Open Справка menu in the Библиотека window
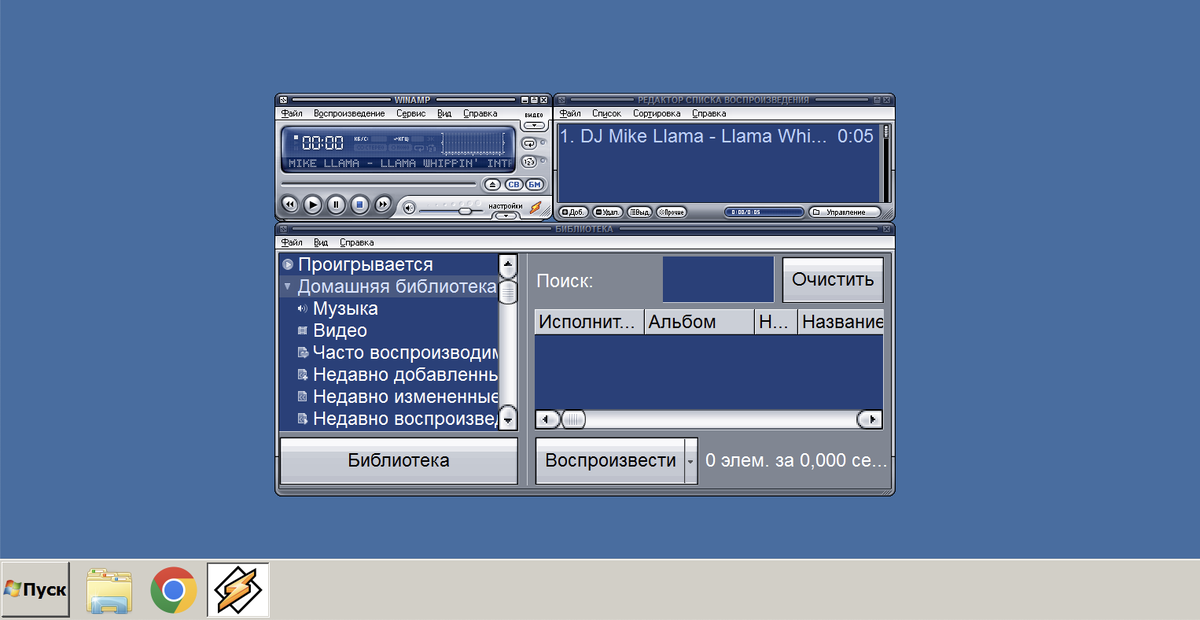Image resolution: width=1200 pixels, height=620 pixels. (357, 242)
